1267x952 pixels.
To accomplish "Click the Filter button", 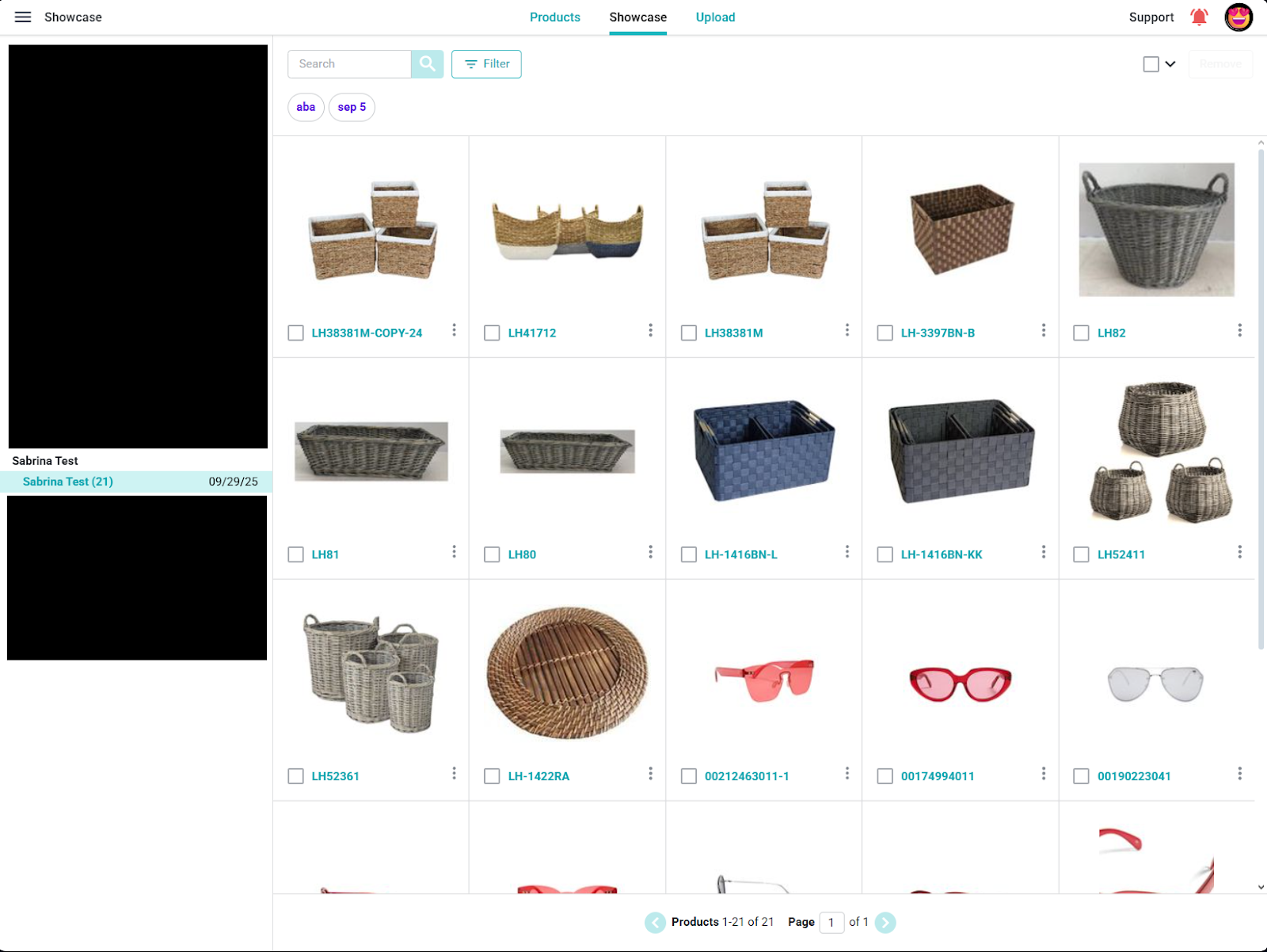I will (x=486, y=64).
